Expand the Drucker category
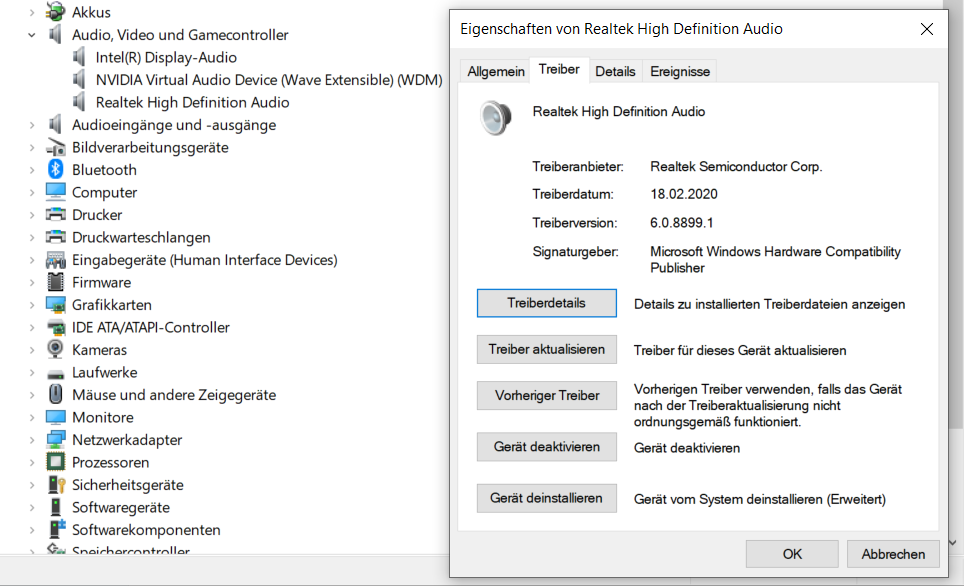 pyautogui.click(x=32, y=215)
